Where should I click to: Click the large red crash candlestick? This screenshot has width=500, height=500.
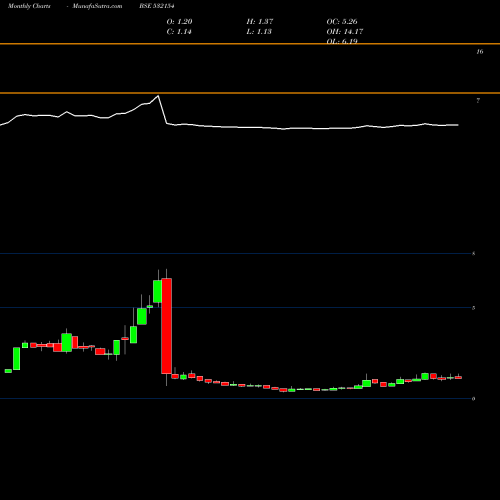pyautogui.click(x=166, y=326)
